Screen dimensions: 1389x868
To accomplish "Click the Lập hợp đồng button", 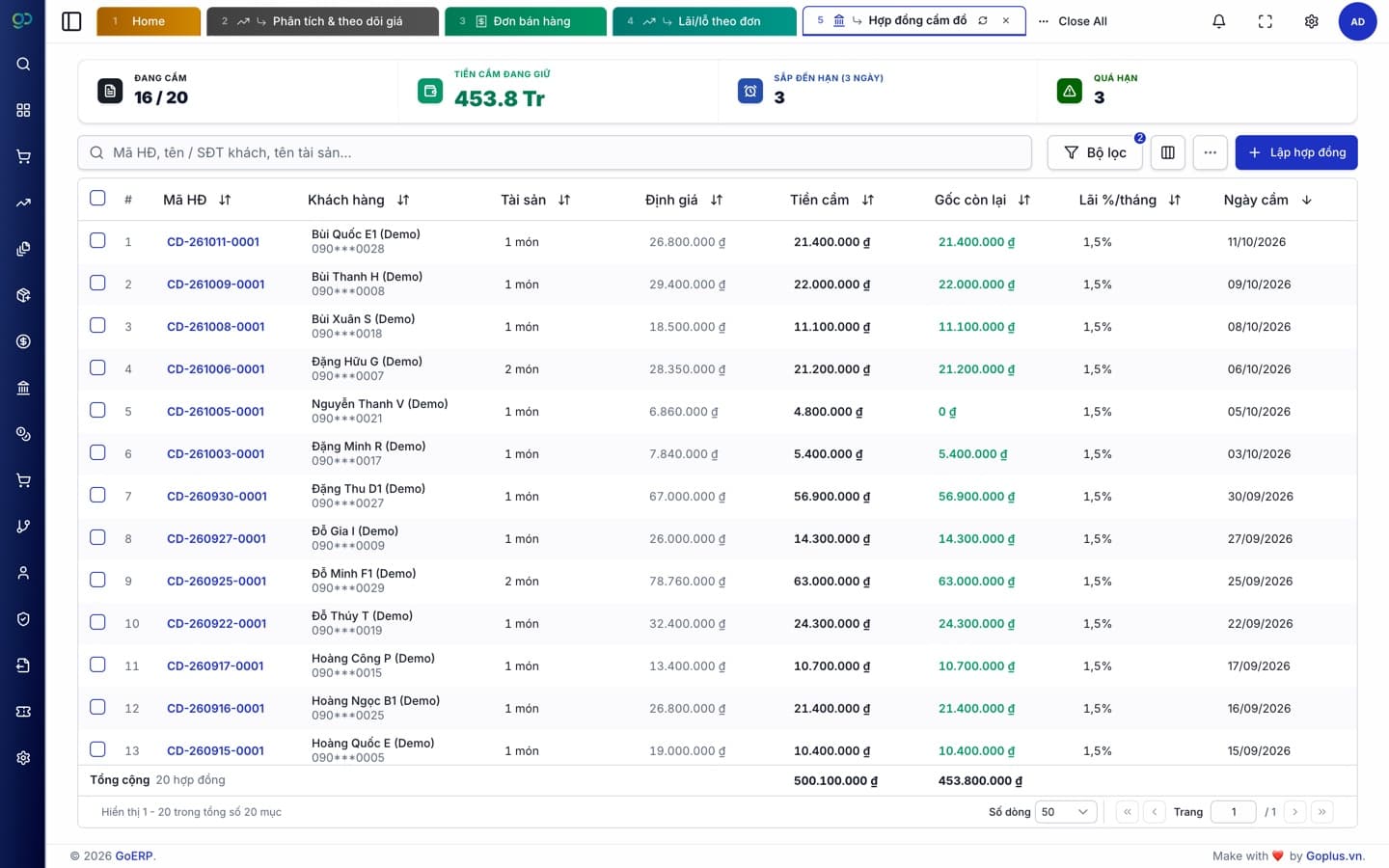I will 1296,152.
